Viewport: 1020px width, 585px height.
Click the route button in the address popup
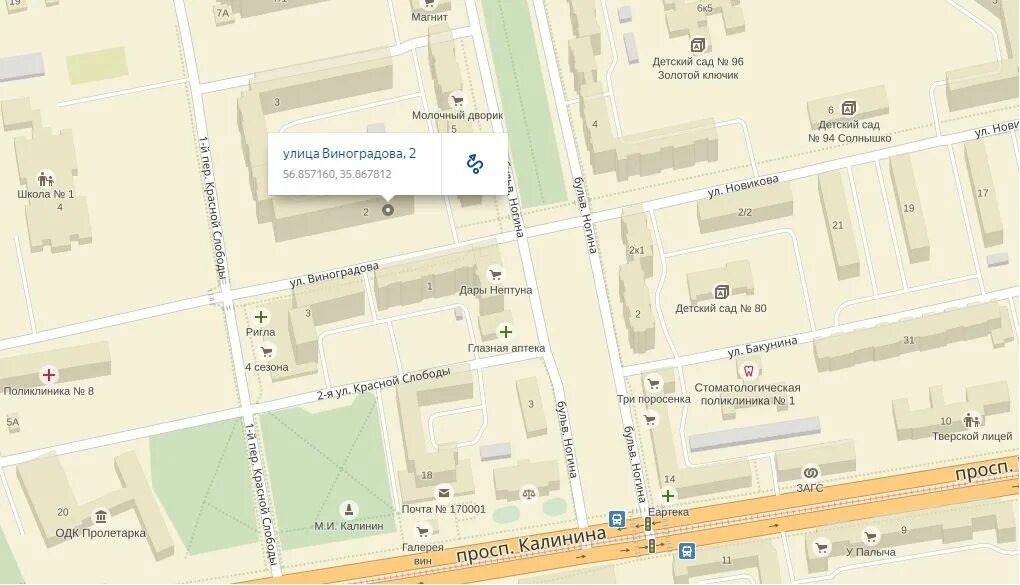pyautogui.click(x=475, y=164)
